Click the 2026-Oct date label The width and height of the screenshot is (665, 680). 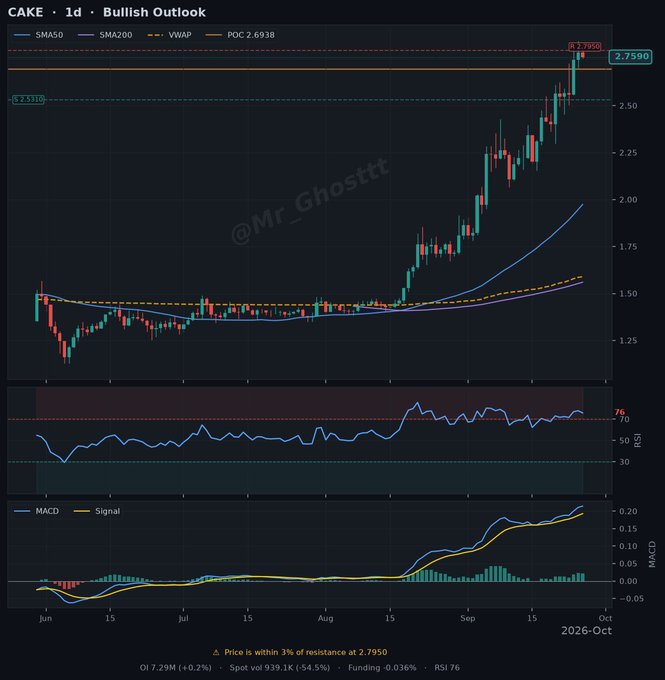point(586,631)
